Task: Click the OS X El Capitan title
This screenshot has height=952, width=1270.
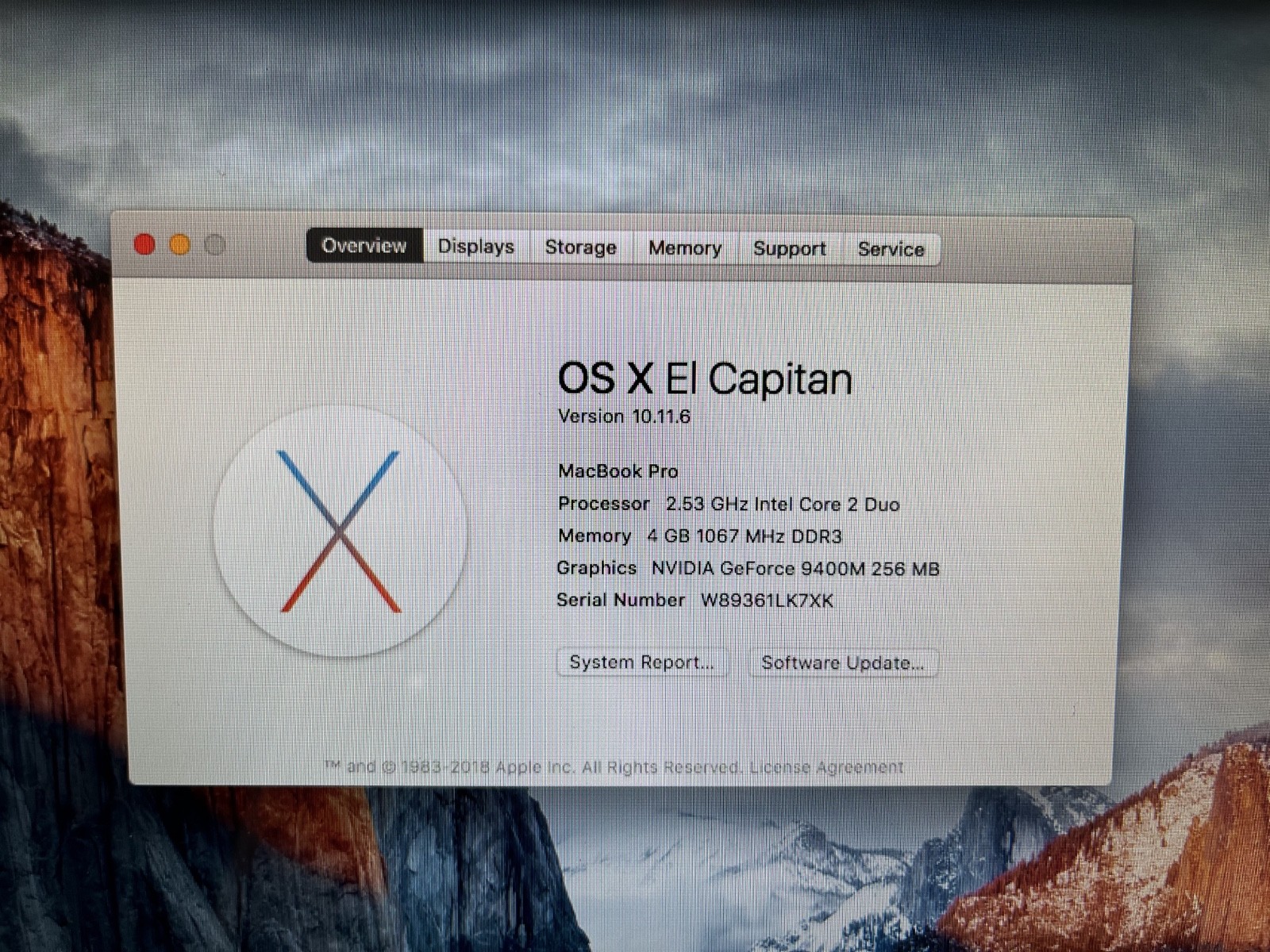Action: tap(705, 378)
